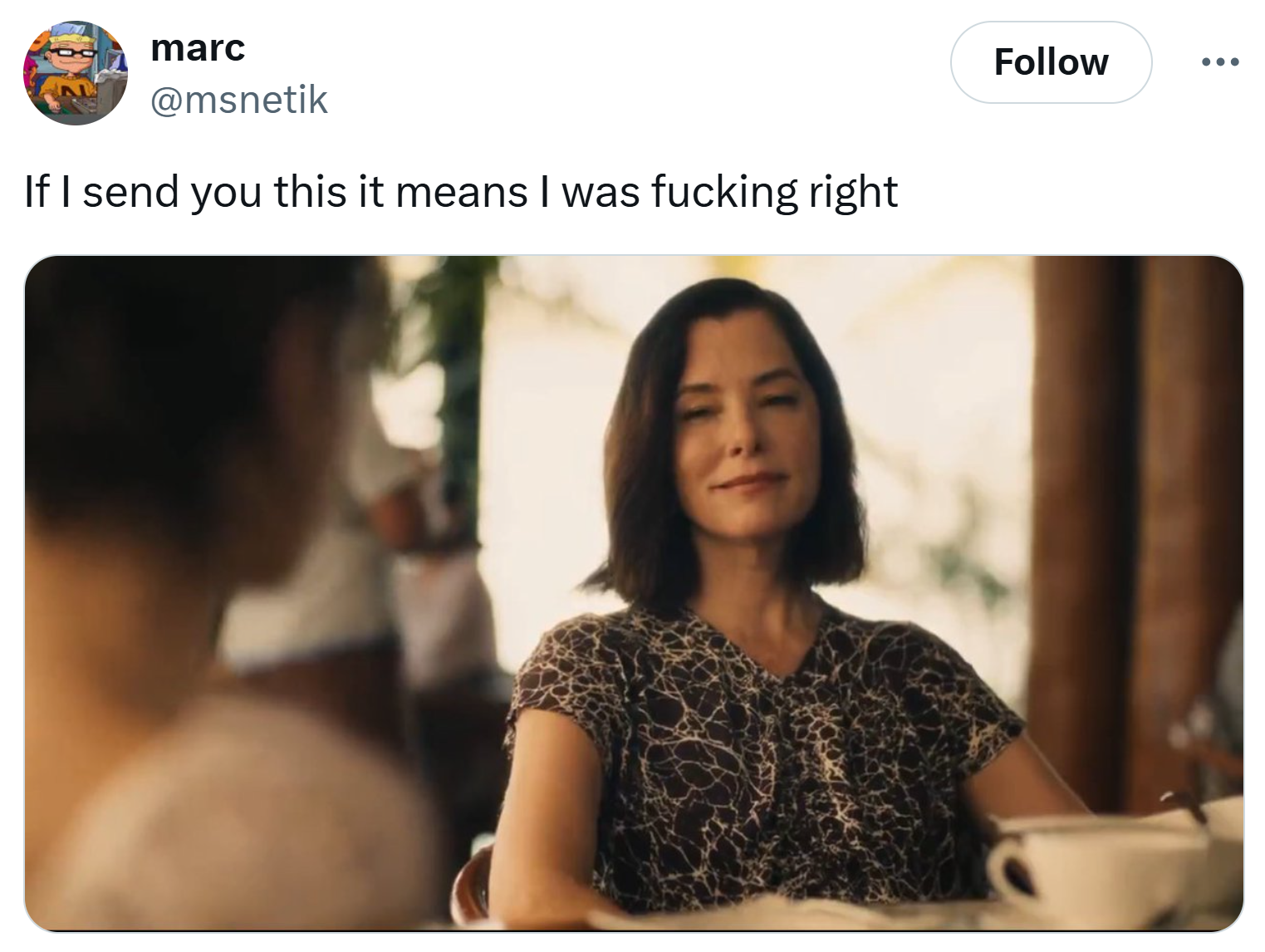Viewport: 1265px width, 952px height.
Task: Click marc's cartoon profile avatar
Action: pos(76,73)
